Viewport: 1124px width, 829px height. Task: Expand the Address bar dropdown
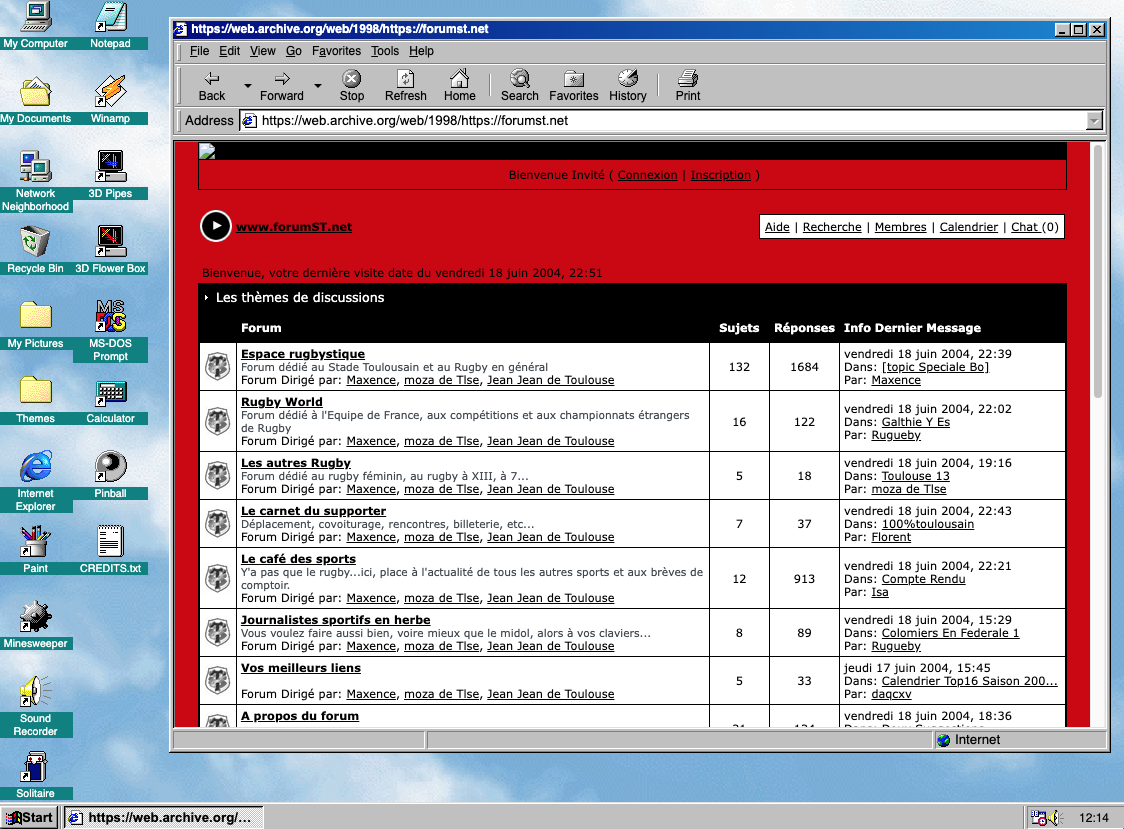click(x=1094, y=120)
